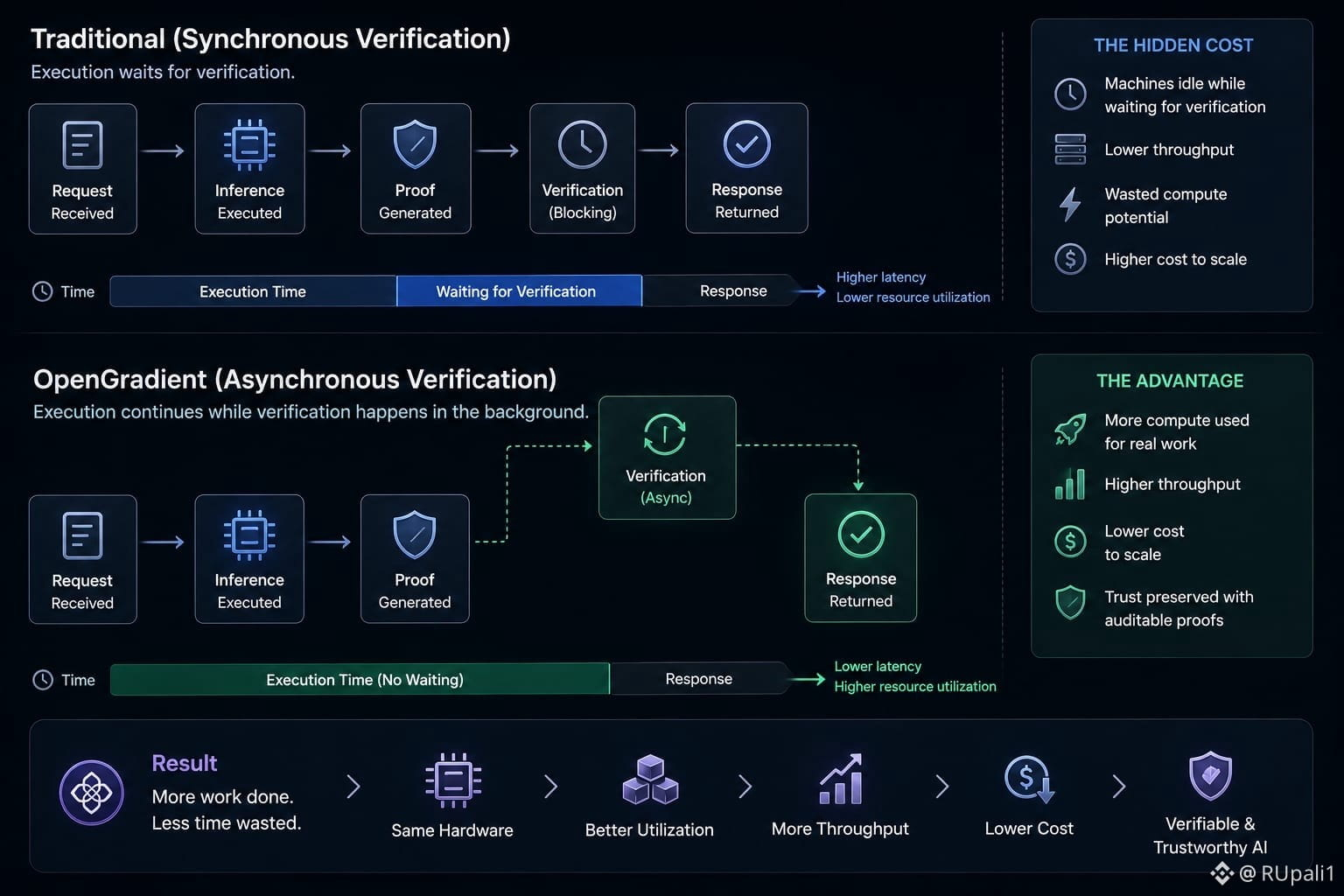Viewport: 1344px width, 896px height.
Task: Click the 'Better Utilization' label
Action: click(649, 829)
